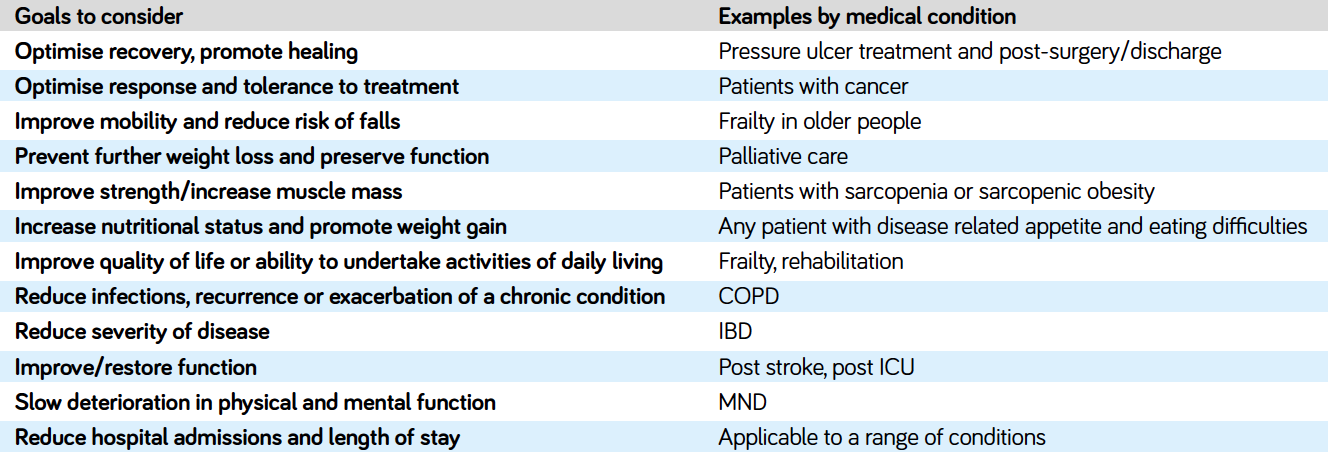Viewport: 1329px width, 453px height.
Task: Select 'Improve/restore function' goal text
Action: coord(136,367)
